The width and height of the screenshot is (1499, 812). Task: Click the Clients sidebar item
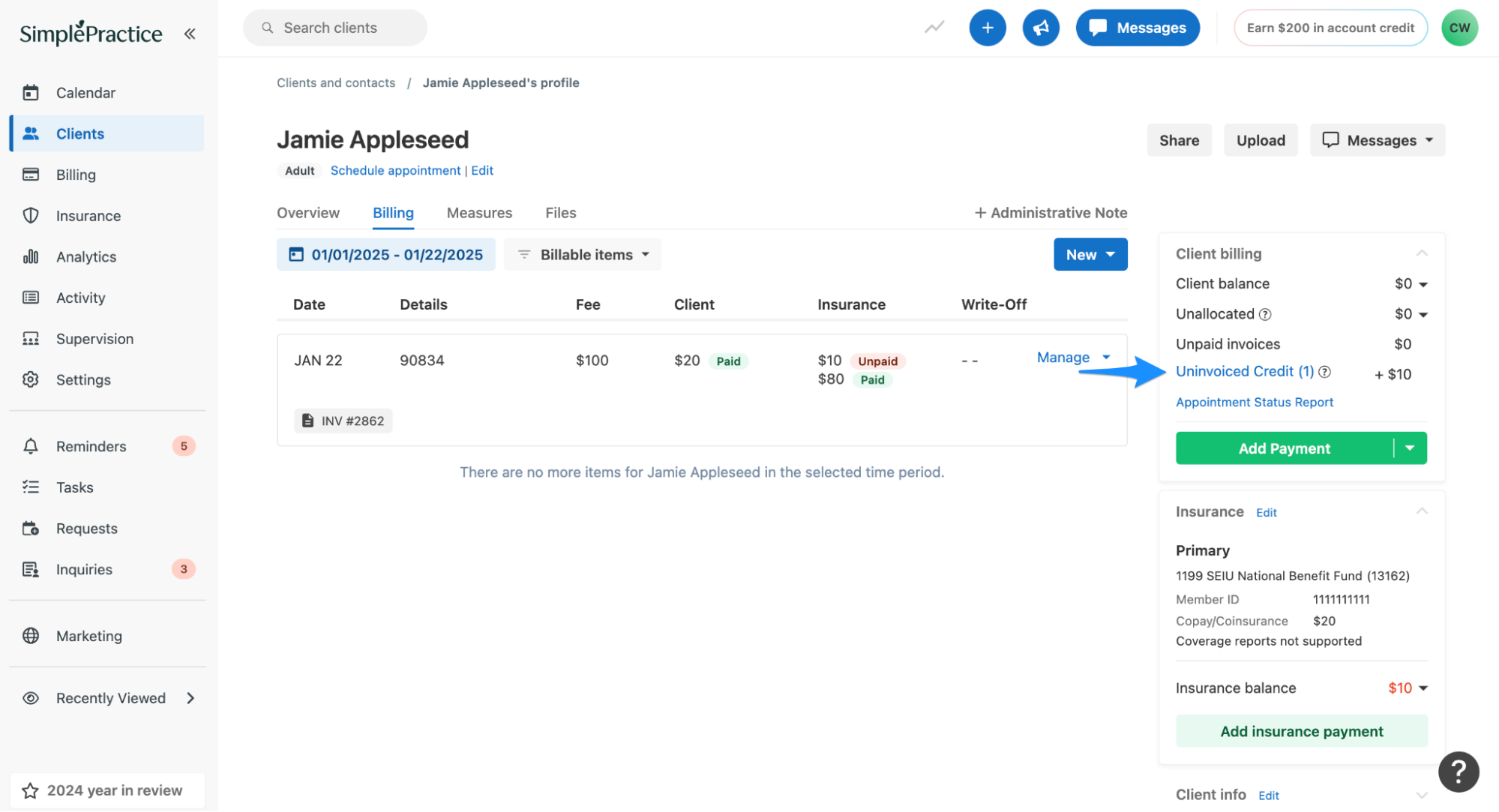[107, 133]
